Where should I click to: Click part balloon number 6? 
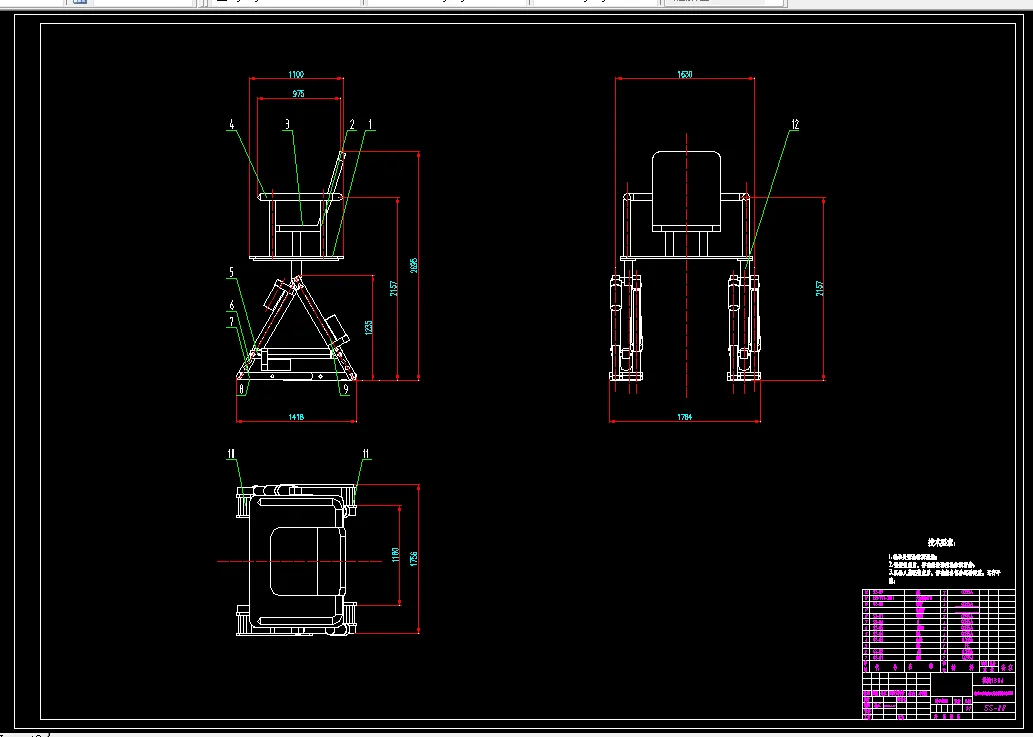[x=231, y=306]
